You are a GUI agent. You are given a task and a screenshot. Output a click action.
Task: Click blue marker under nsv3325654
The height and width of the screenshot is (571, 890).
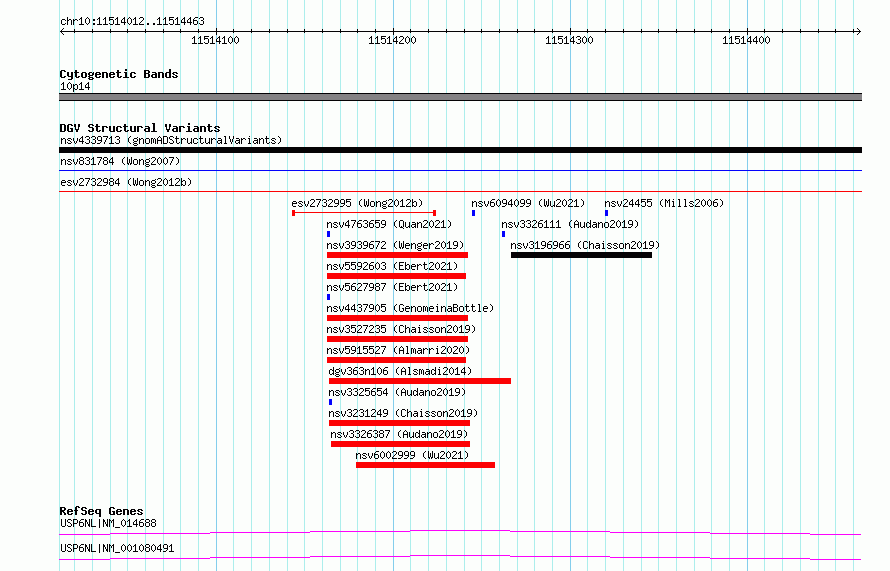(330, 402)
